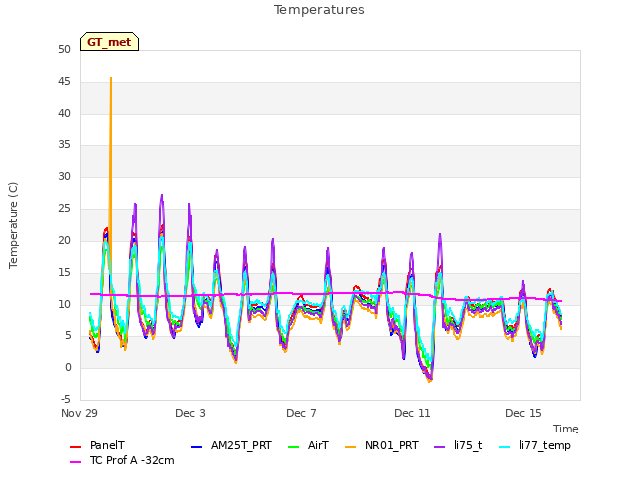640x480 pixels.
Task: Click the blue AM25T_PRT legend swatch
Action: click(x=196, y=447)
